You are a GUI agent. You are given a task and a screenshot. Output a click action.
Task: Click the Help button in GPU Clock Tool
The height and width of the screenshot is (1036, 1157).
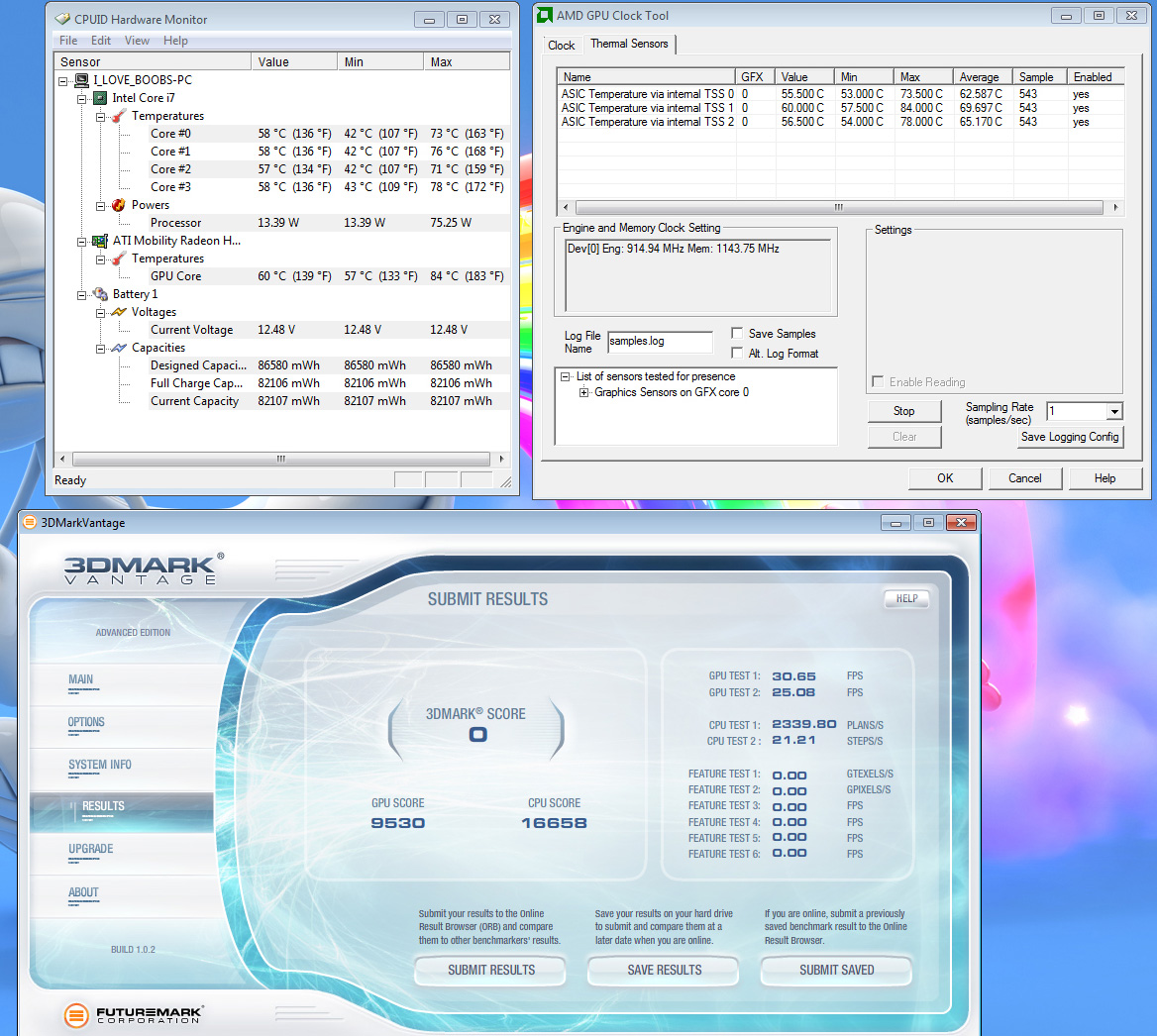coord(1104,478)
